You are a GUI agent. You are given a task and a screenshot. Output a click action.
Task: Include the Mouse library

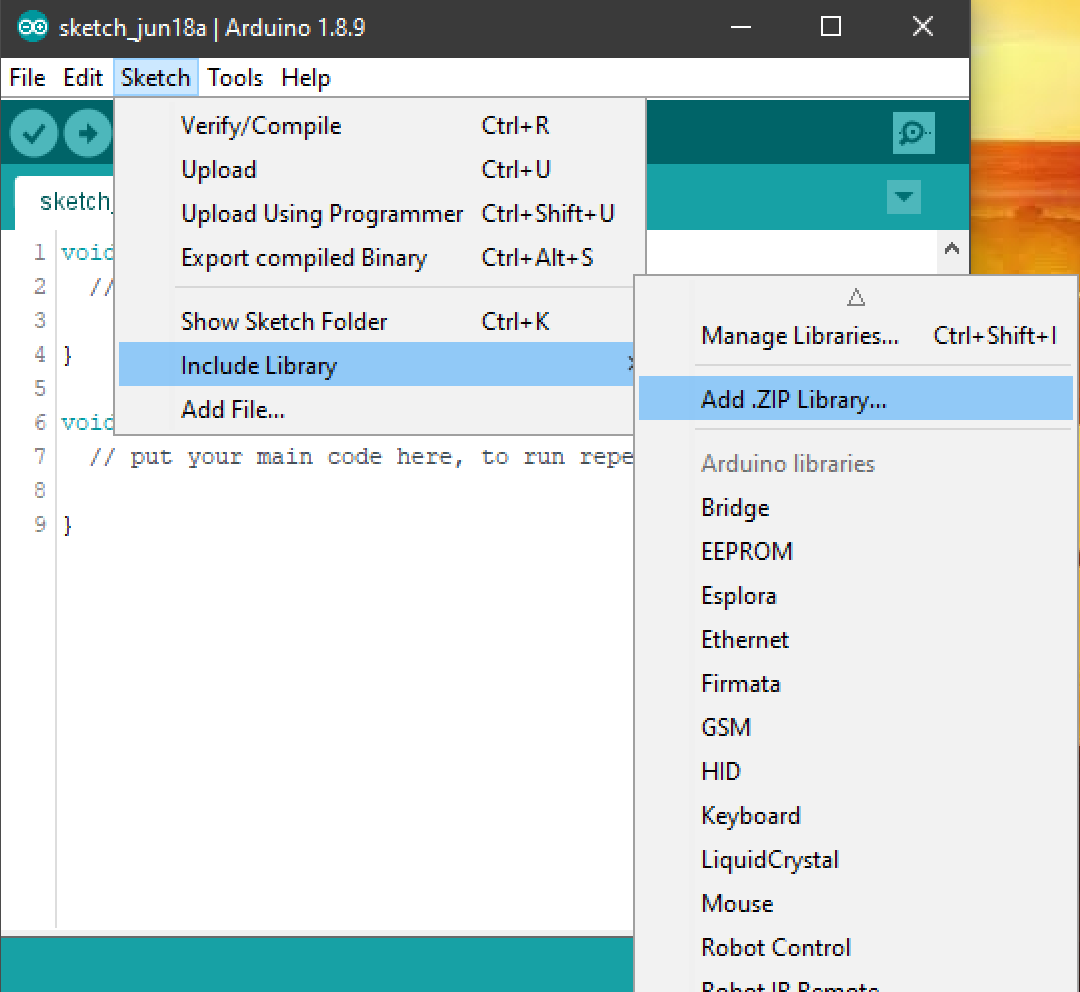855,905
